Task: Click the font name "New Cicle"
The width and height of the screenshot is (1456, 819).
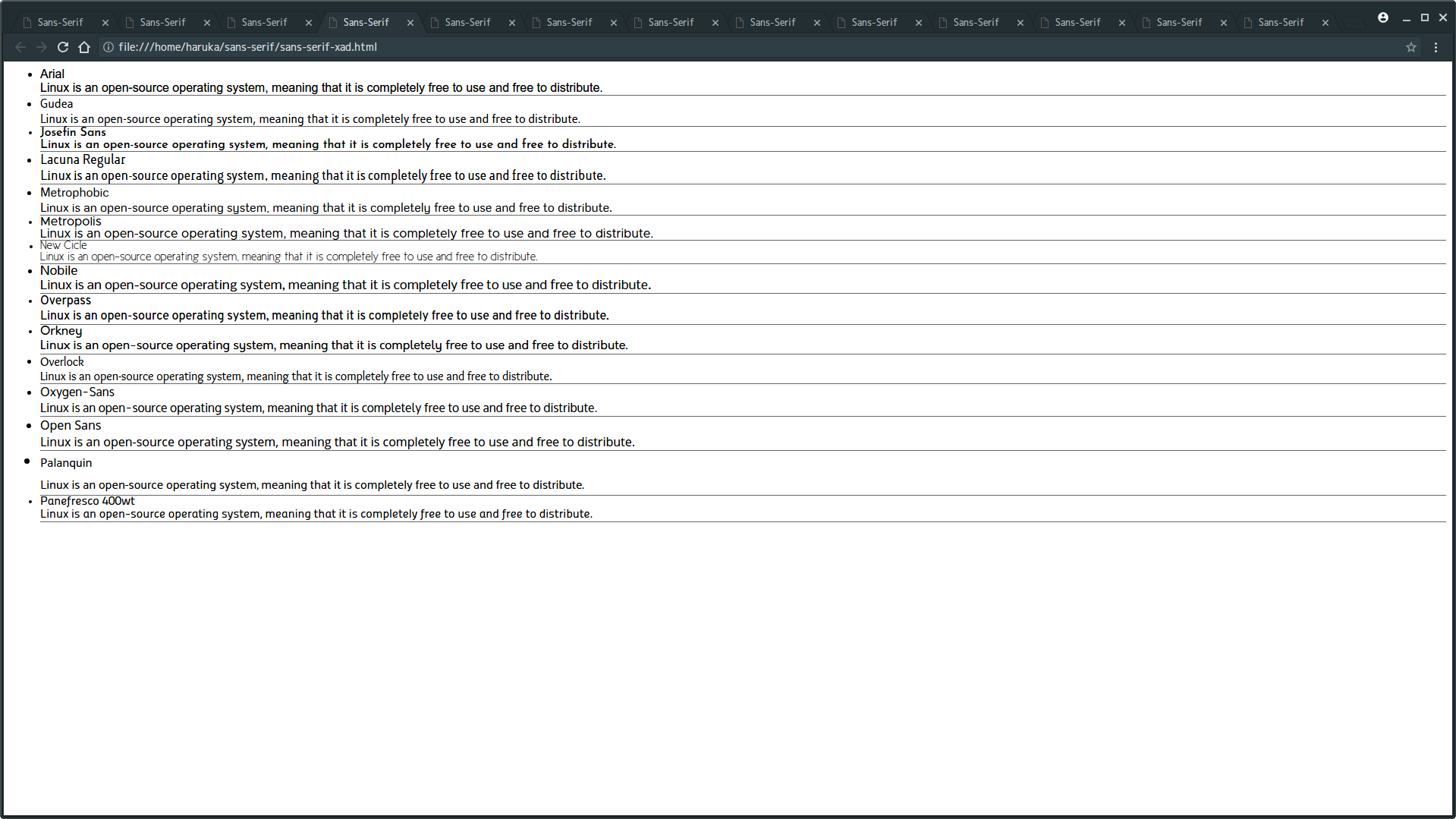Action: [x=64, y=245]
